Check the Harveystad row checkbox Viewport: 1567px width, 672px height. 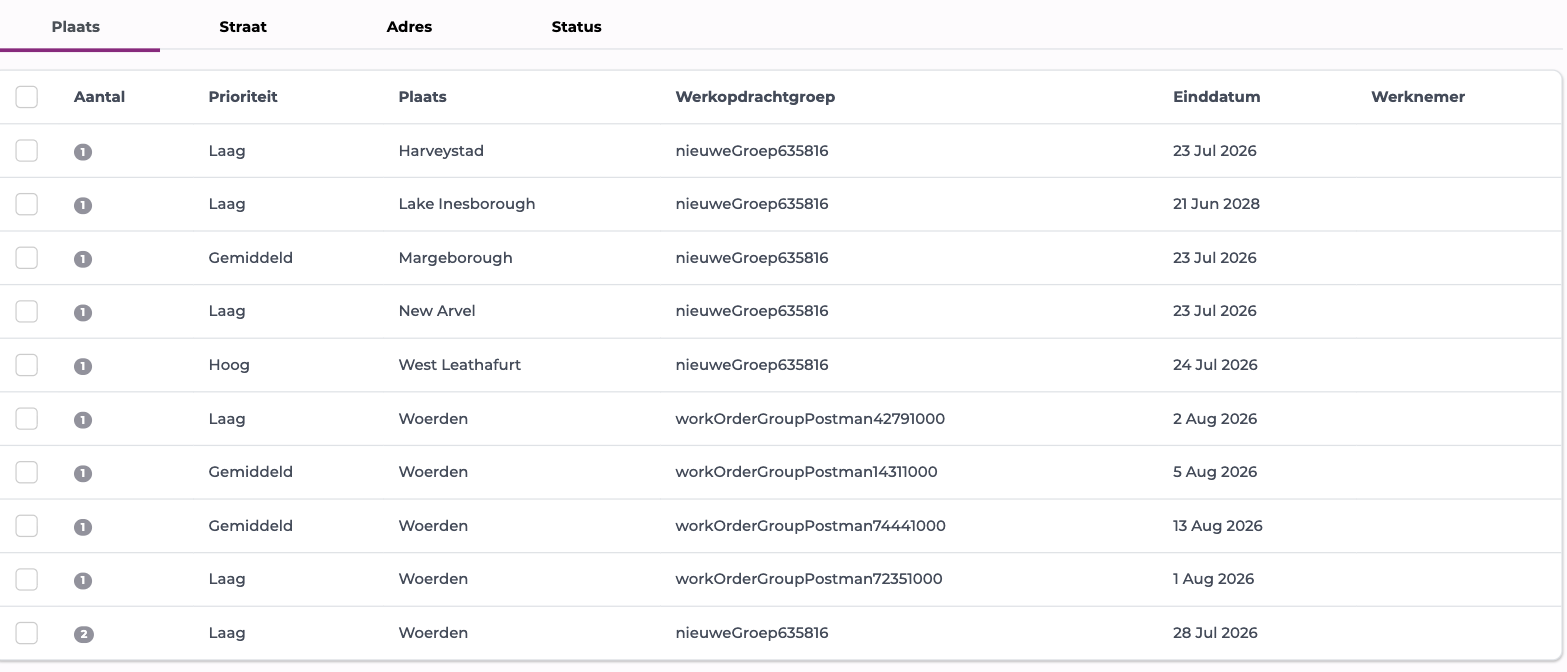point(27,151)
